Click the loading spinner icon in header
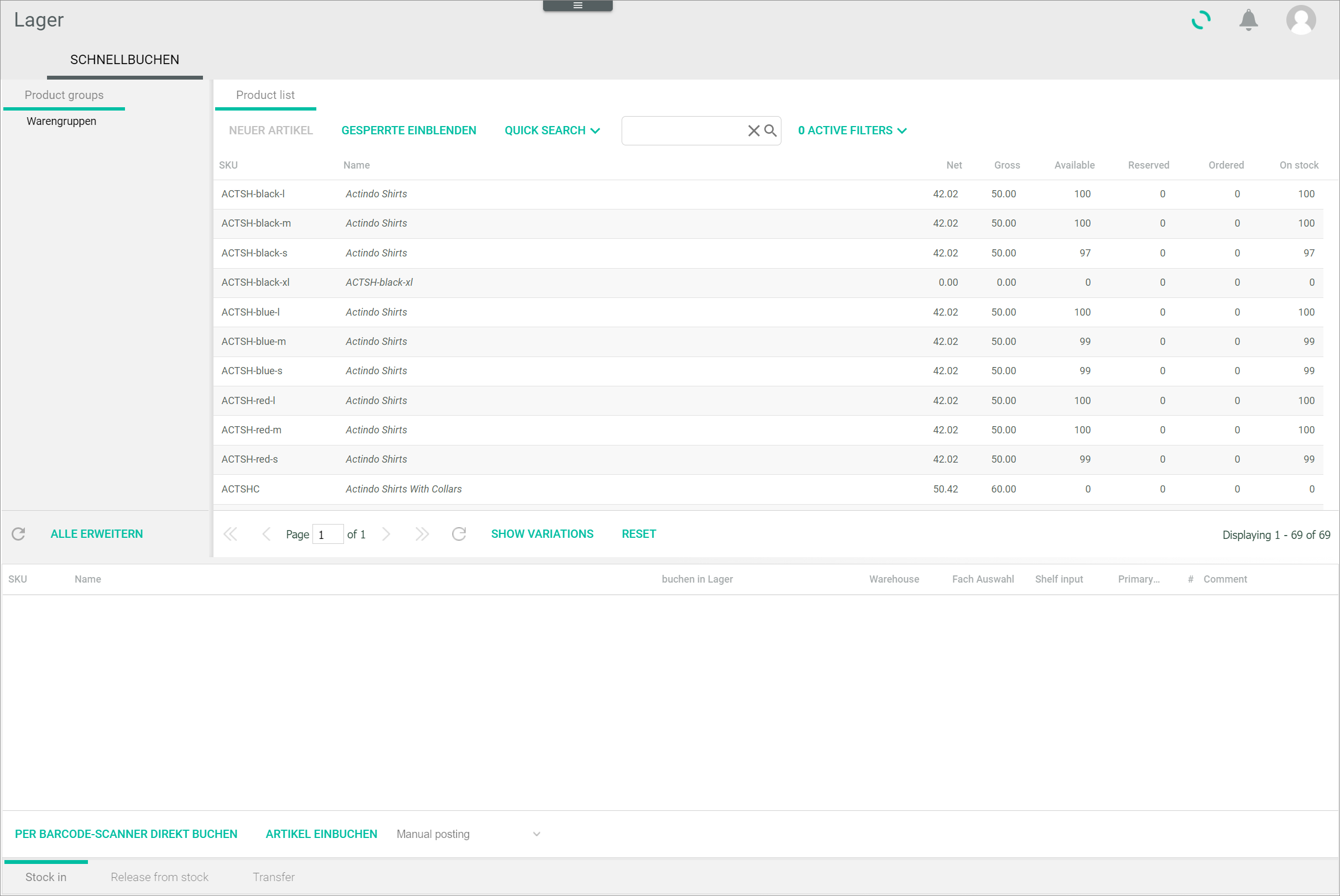Screen dimensions: 1340x896 tap(1201, 20)
